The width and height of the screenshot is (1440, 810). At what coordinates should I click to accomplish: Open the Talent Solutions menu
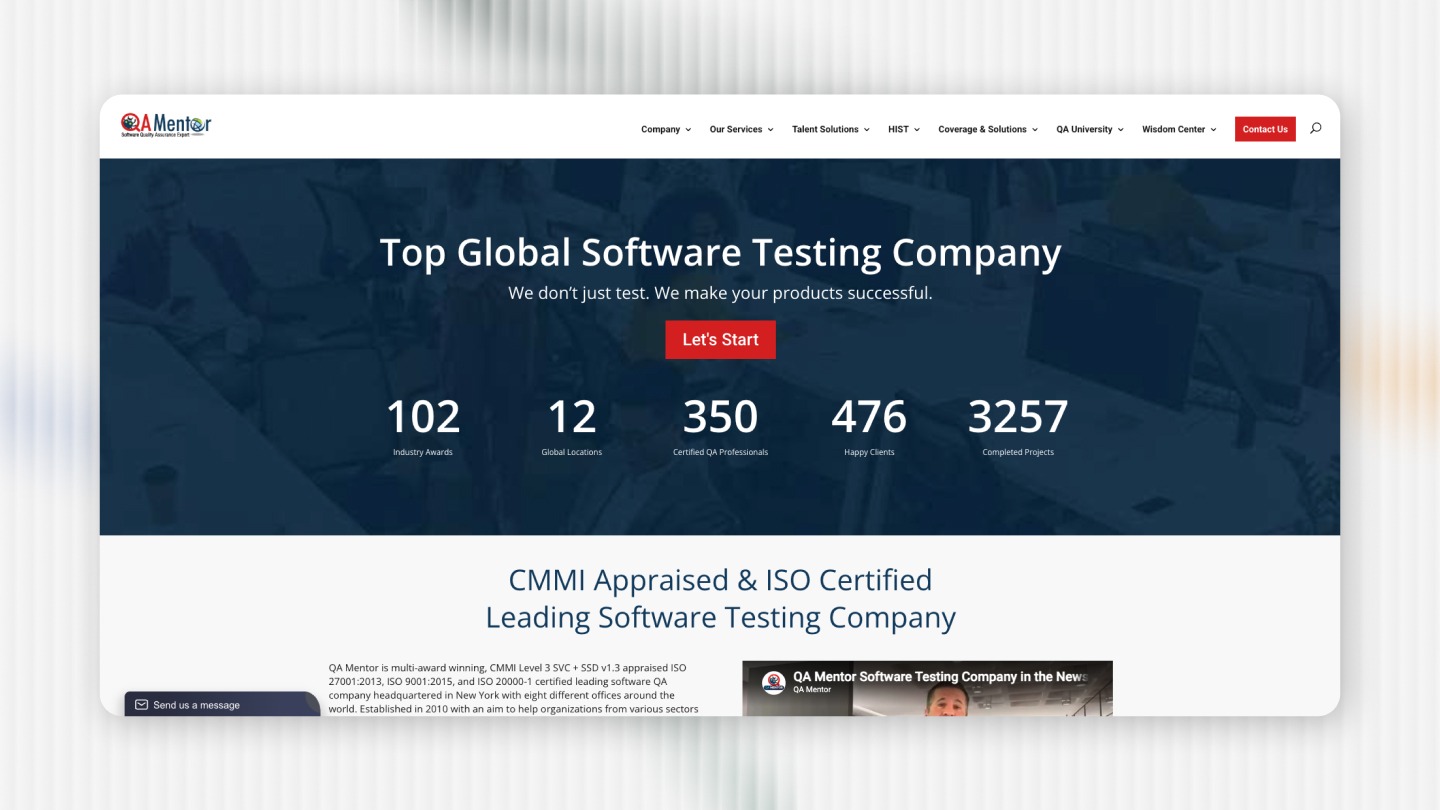point(830,129)
